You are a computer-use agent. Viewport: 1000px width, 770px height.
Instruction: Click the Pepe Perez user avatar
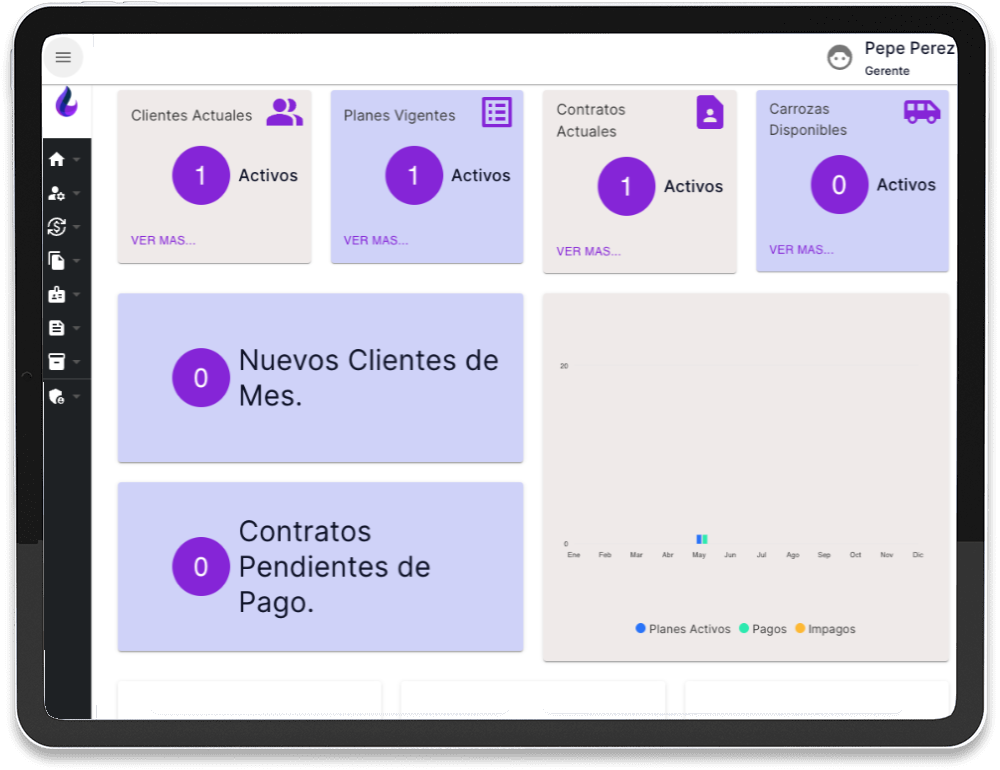840,58
